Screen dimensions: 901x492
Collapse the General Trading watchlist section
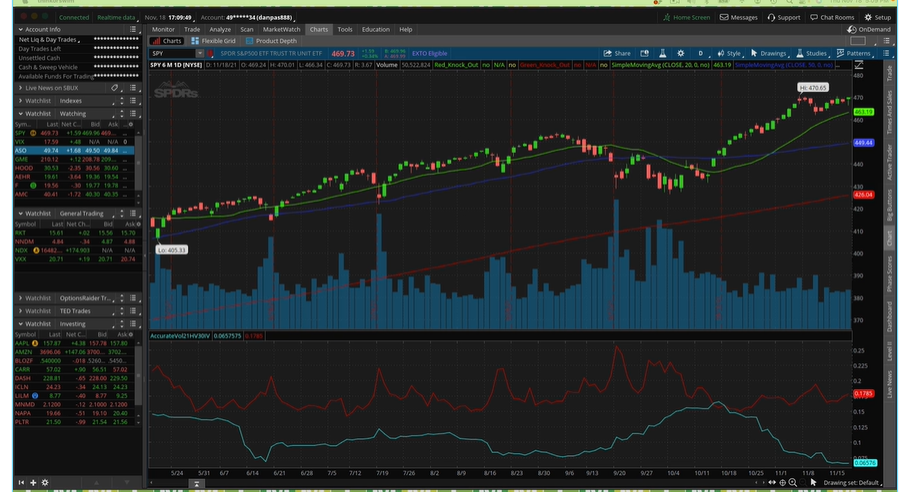[x=21, y=213]
